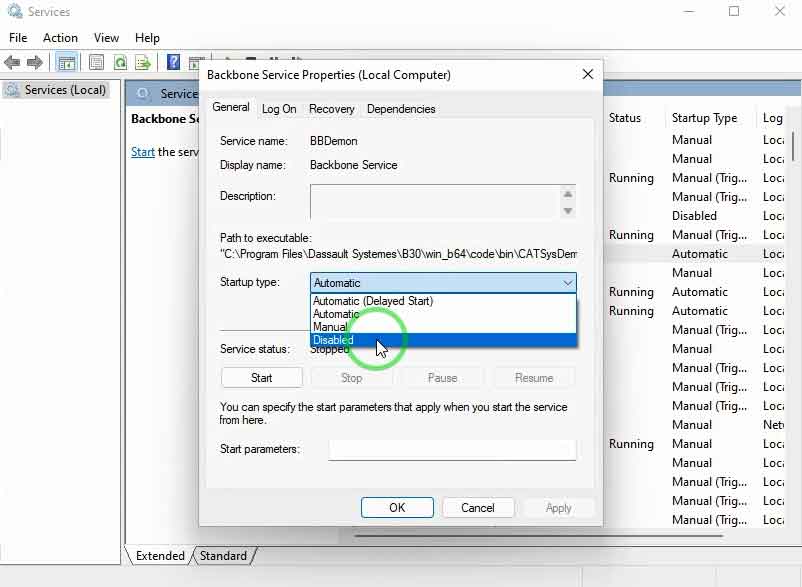Click the Refresh toolbar icon
802x587 pixels.
click(120, 63)
